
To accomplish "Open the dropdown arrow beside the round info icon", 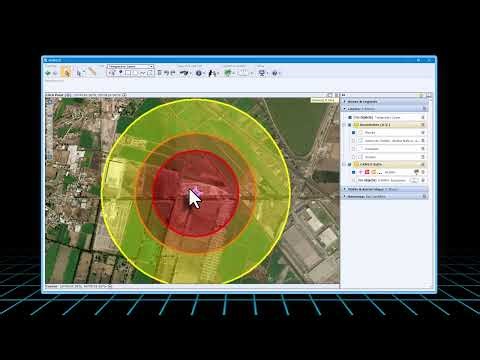I will pyautogui.click(x=204, y=73).
